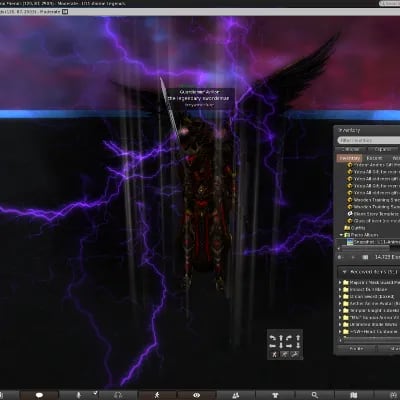400x400 pixels.
Task: Click the magnifier Search toolbar button
Action: [x=315, y=395]
